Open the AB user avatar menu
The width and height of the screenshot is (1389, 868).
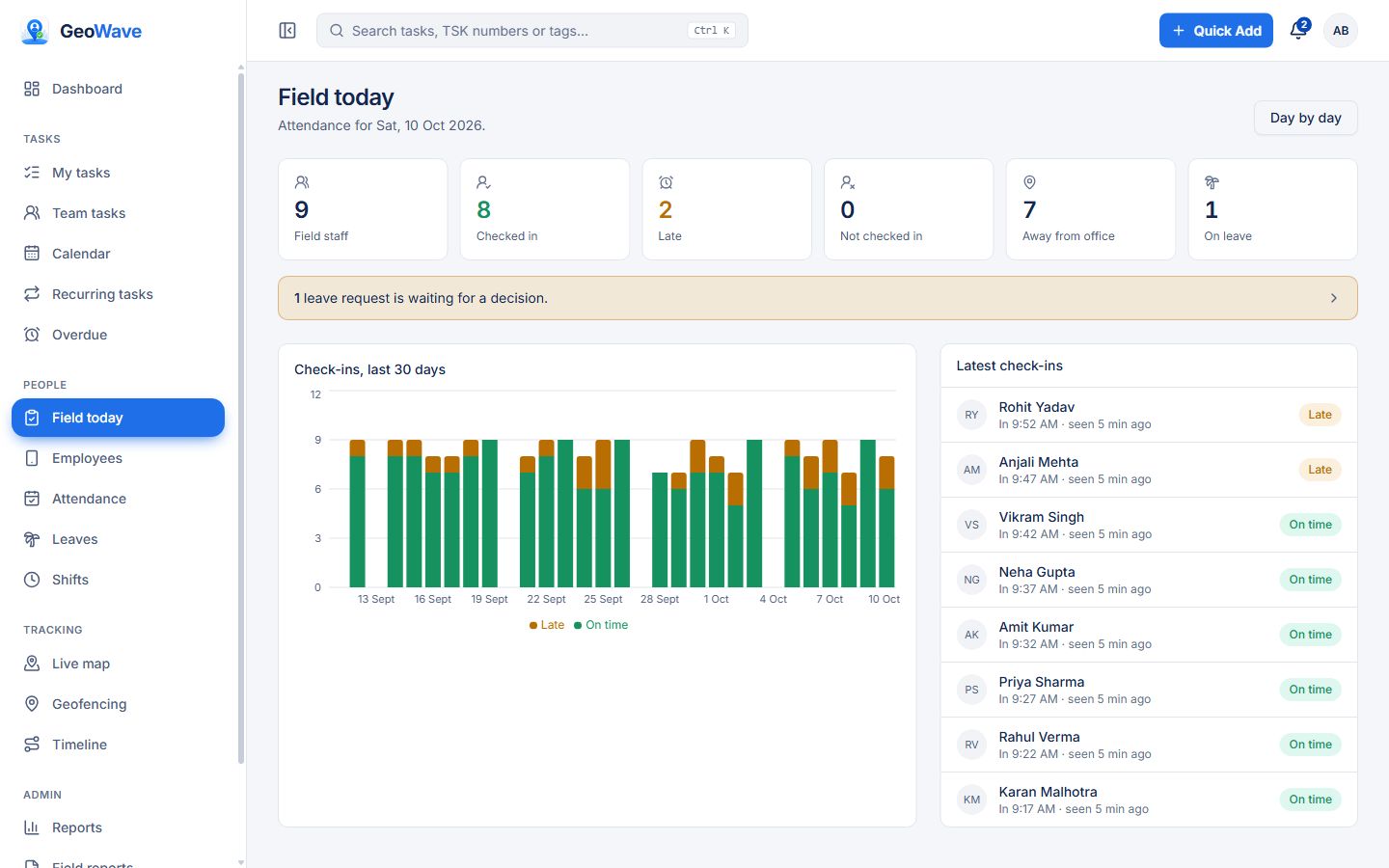tap(1341, 31)
